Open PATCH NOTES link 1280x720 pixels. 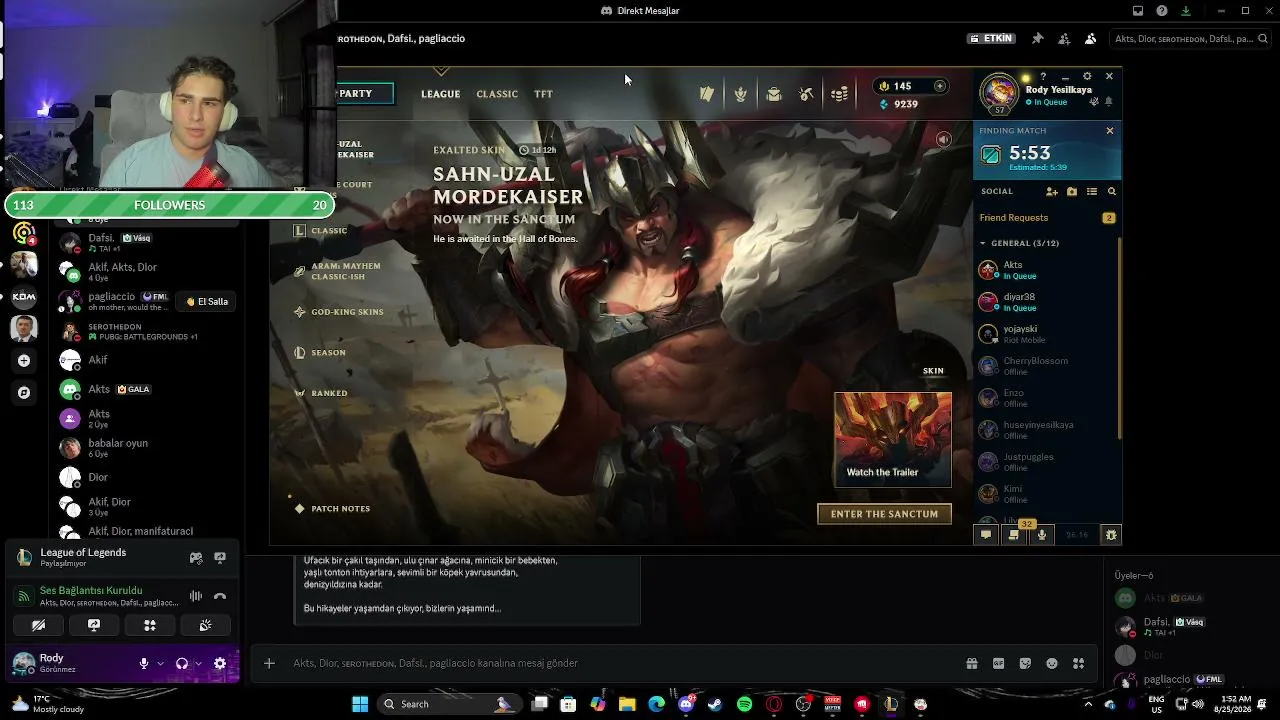340,509
